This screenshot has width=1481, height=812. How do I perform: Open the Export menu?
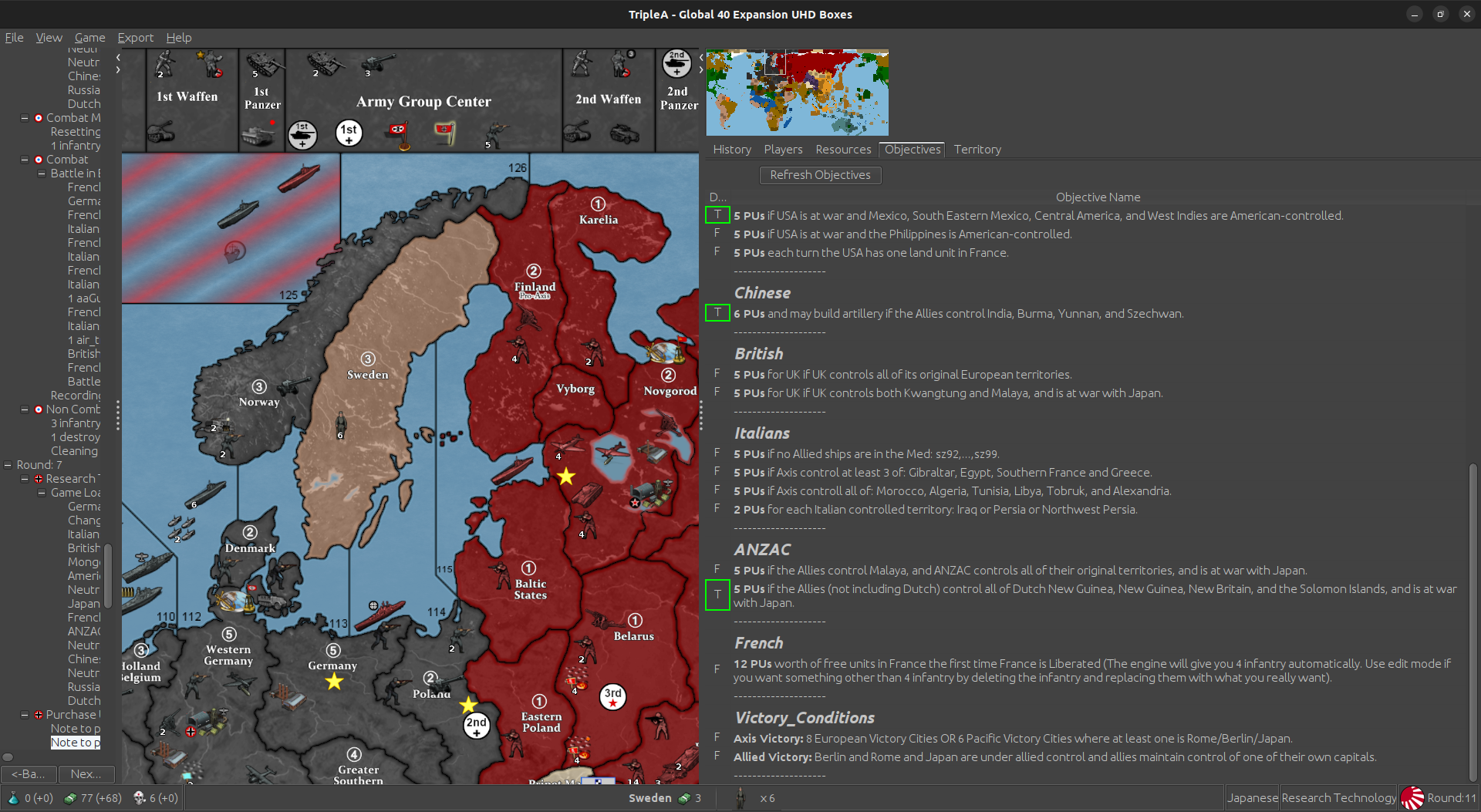(x=135, y=38)
